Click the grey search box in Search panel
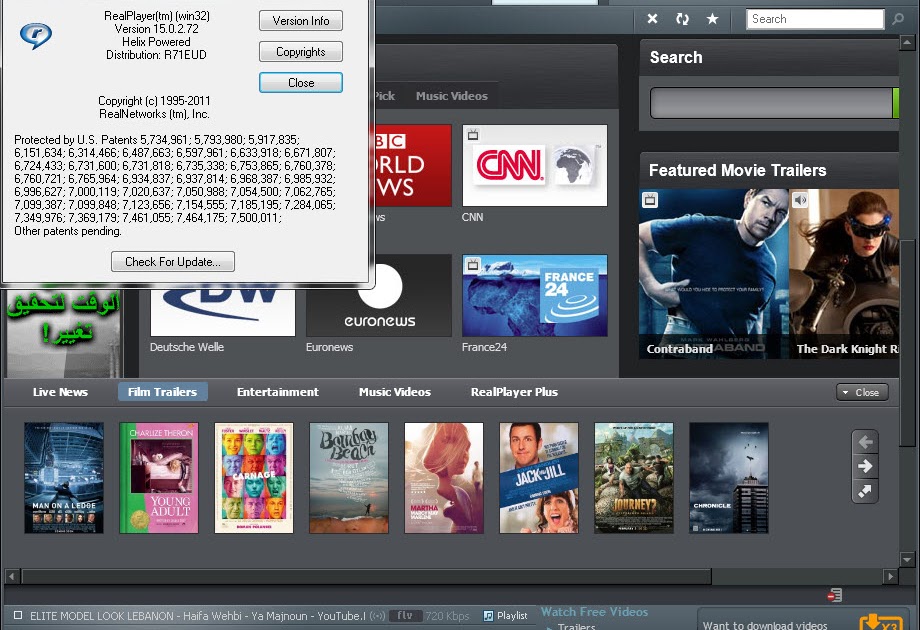 point(771,103)
